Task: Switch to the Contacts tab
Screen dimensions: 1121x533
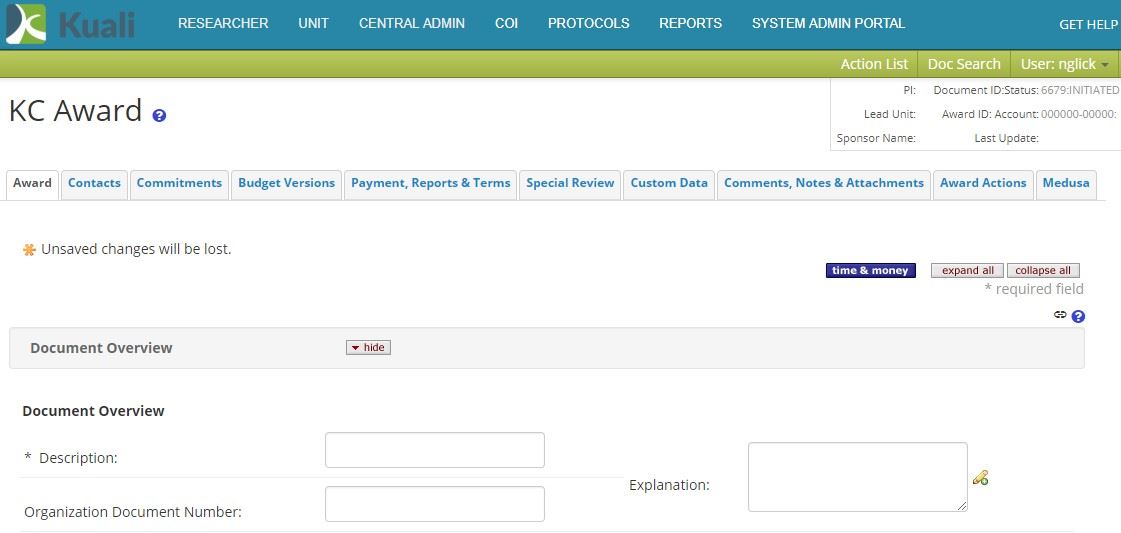Action: [94, 183]
